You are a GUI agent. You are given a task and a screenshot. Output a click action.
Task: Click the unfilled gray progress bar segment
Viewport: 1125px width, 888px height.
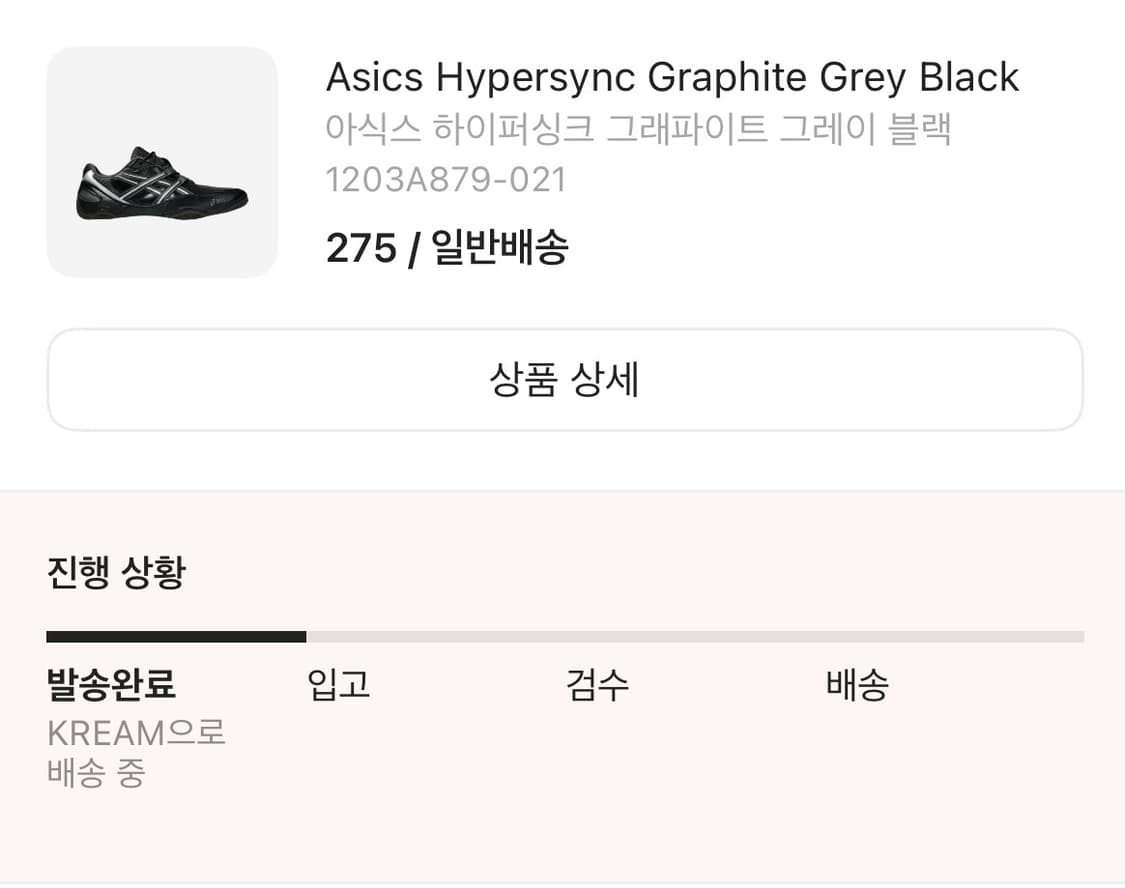coord(700,635)
